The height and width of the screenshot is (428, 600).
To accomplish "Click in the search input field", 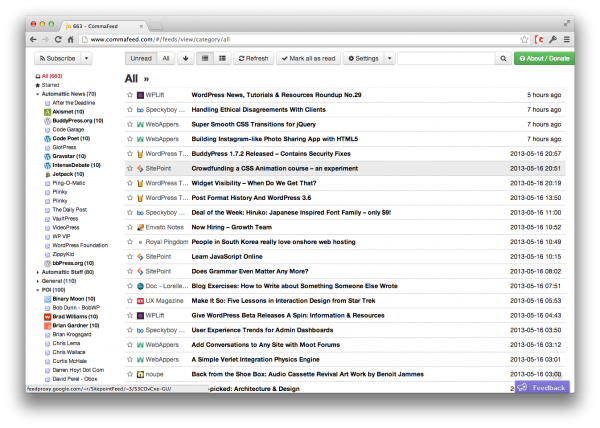I will [446, 59].
